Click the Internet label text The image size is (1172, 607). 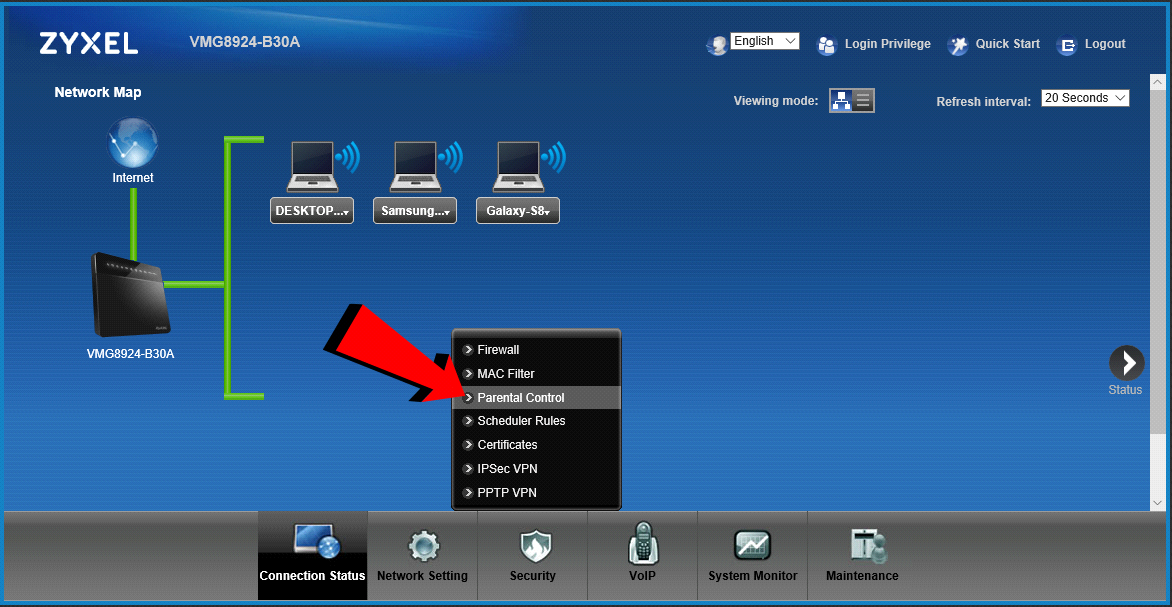pos(133,178)
